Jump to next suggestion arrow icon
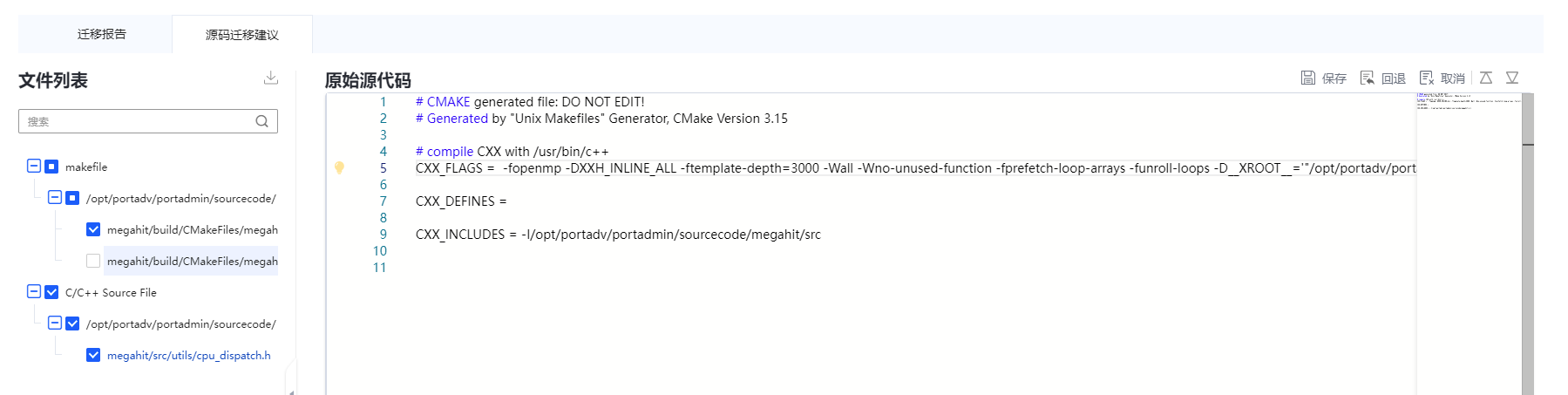The height and width of the screenshot is (395, 1568). coord(1512,78)
